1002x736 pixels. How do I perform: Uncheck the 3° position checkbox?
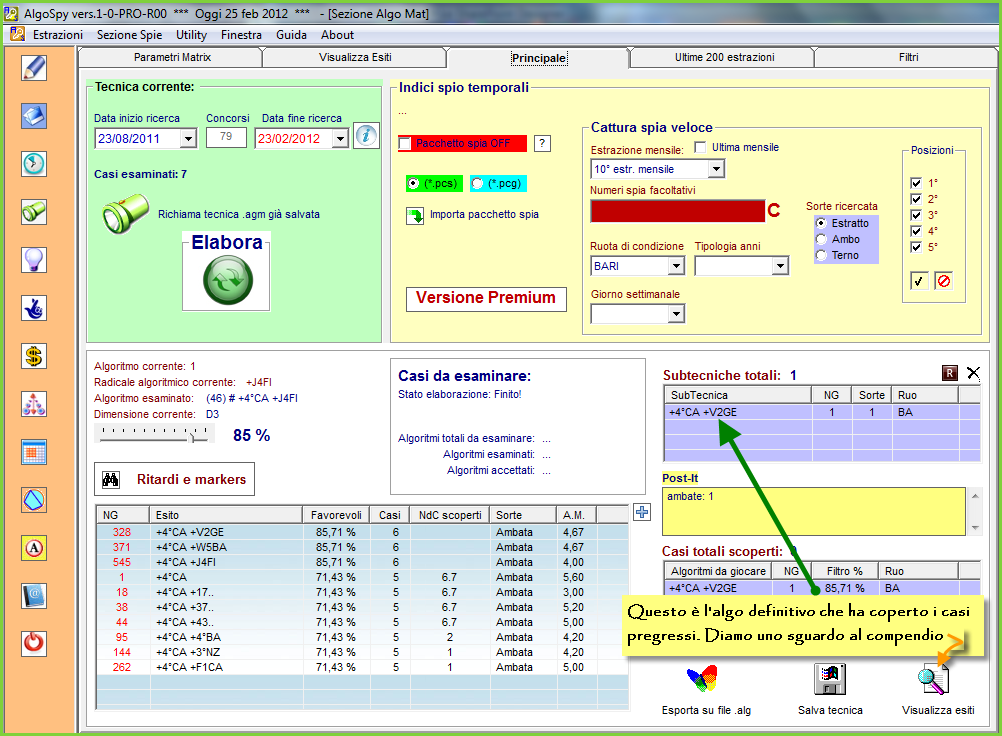point(917,215)
